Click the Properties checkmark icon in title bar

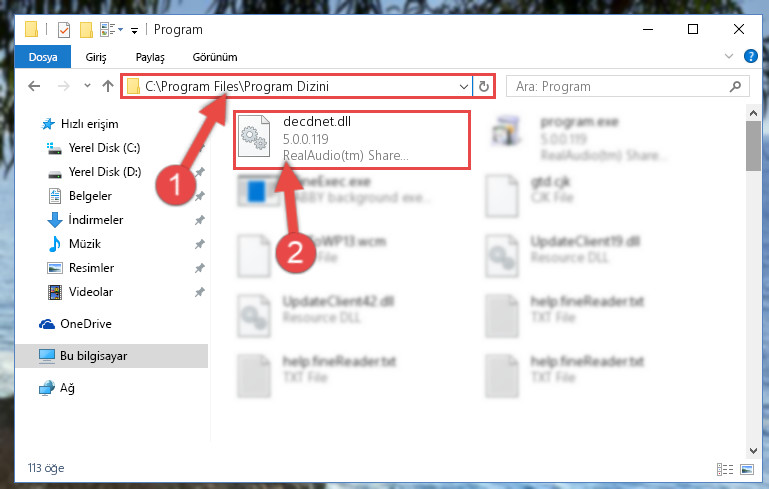pos(64,30)
